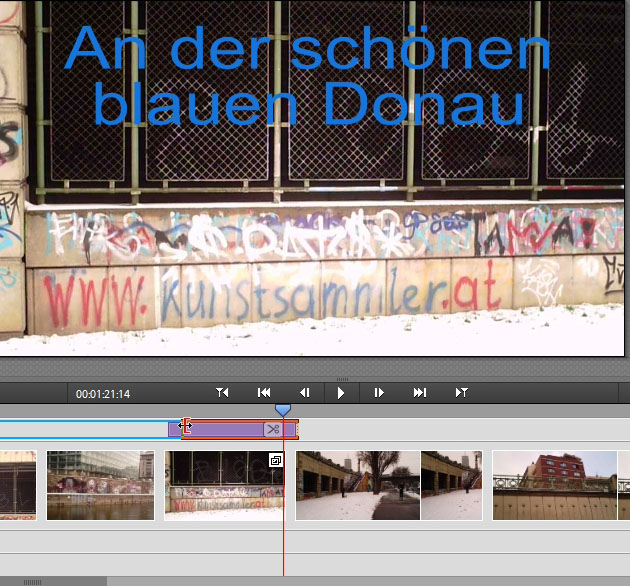The height and width of the screenshot is (586, 630).
Task: Click the title clip trim start handle
Action: pos(186,426)
